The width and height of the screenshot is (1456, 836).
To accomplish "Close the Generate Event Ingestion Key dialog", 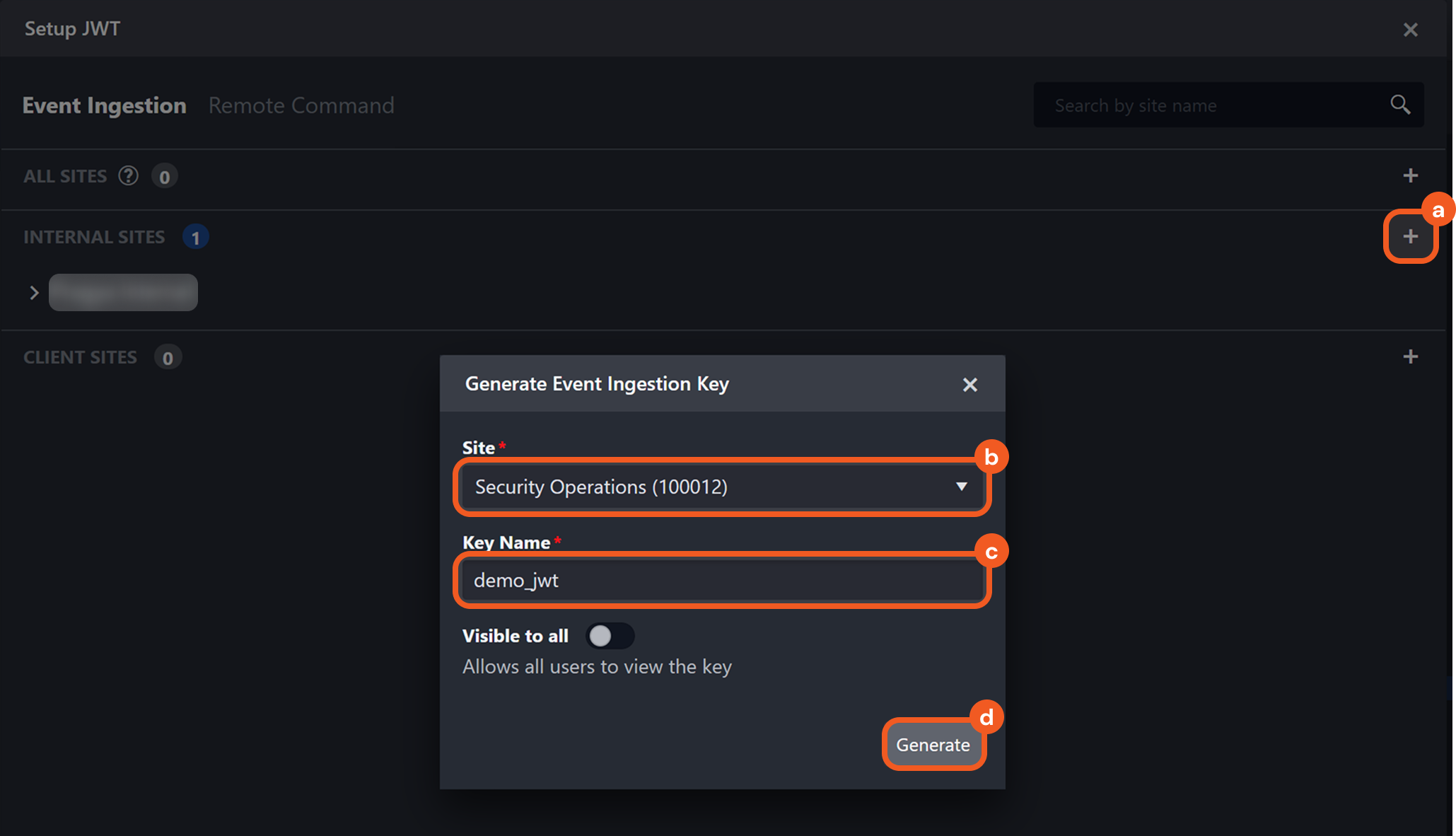I will 969,384.
